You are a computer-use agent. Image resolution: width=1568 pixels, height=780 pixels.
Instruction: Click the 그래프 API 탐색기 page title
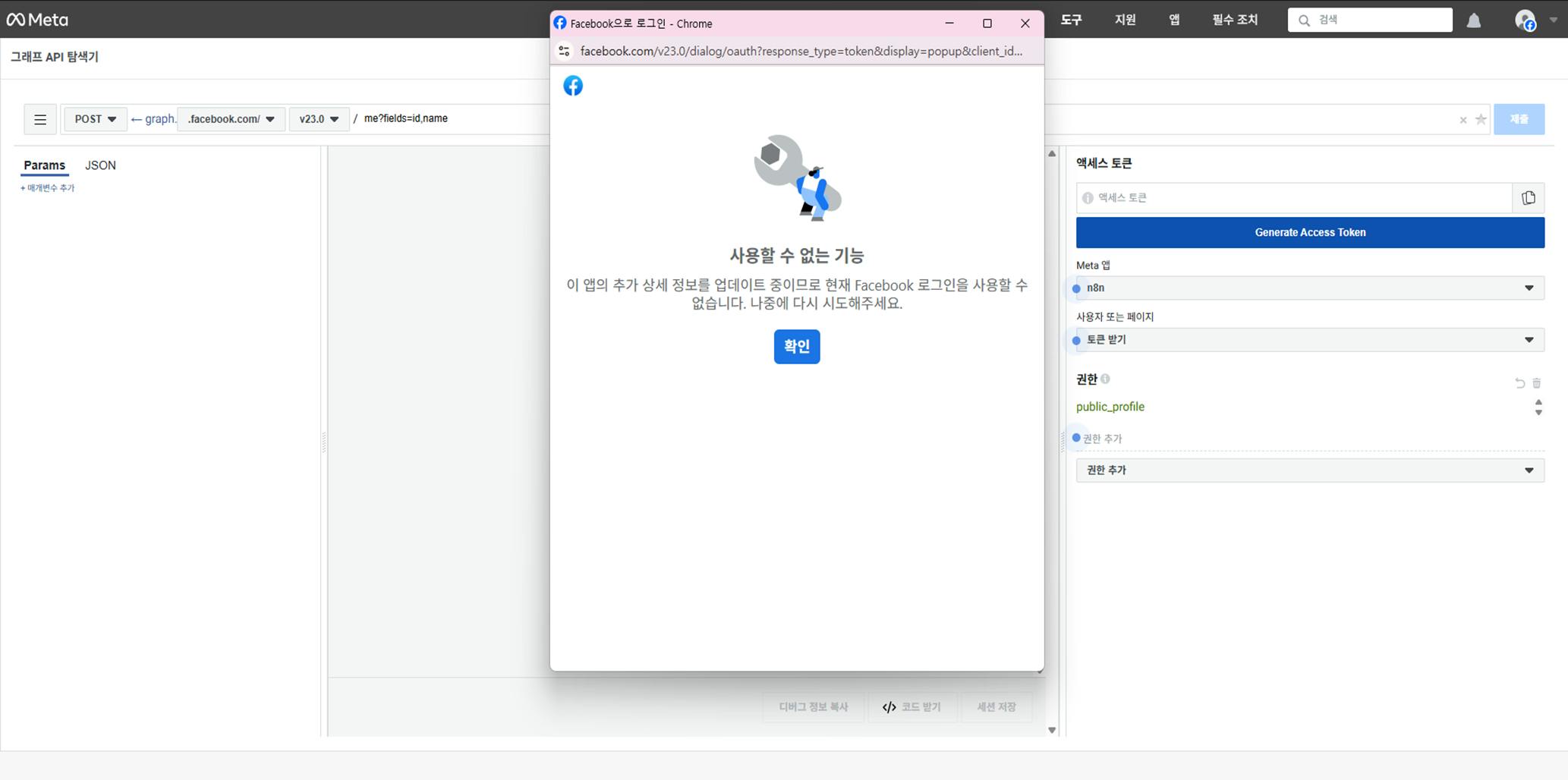click(x=55, y=57)
